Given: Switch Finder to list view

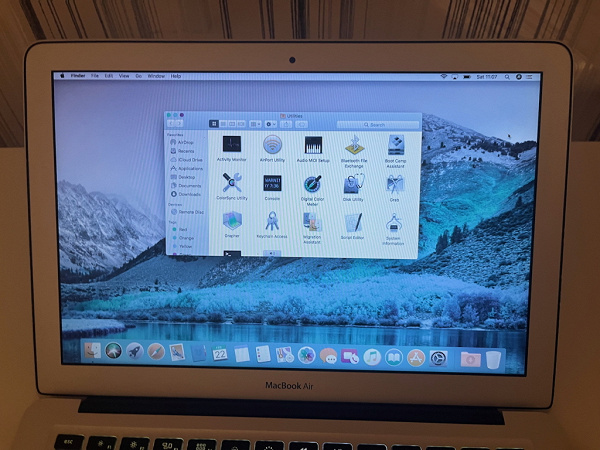Looking at the screenshot, I should [x=223, y=124].
